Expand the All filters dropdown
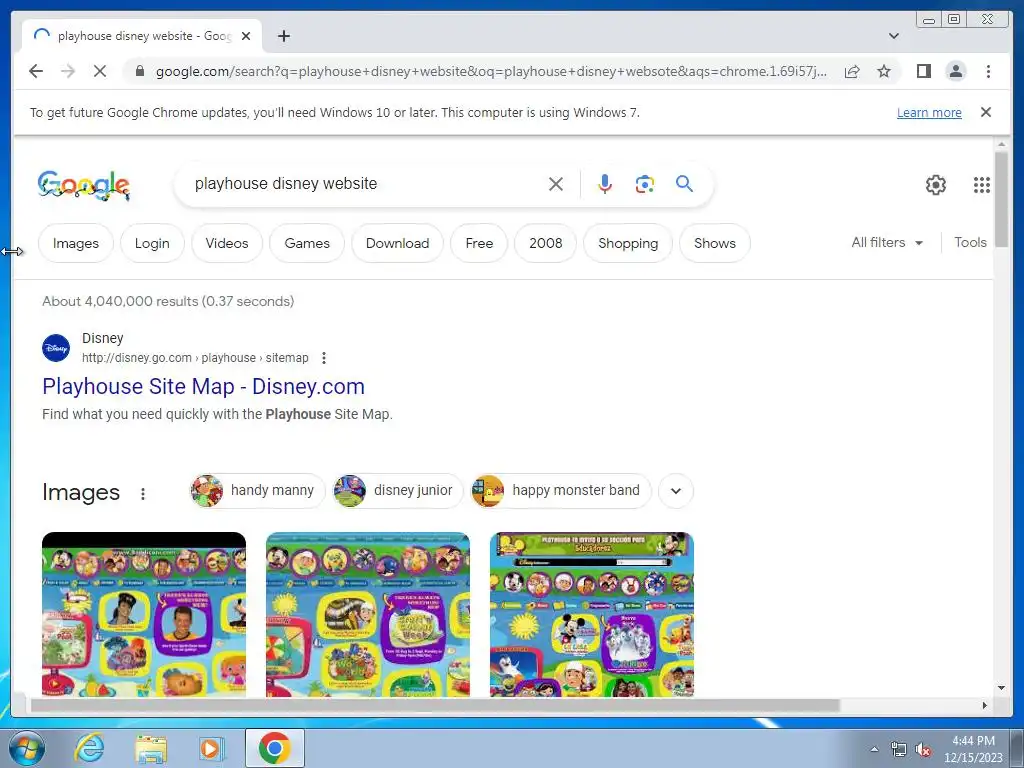 (887, 242)
